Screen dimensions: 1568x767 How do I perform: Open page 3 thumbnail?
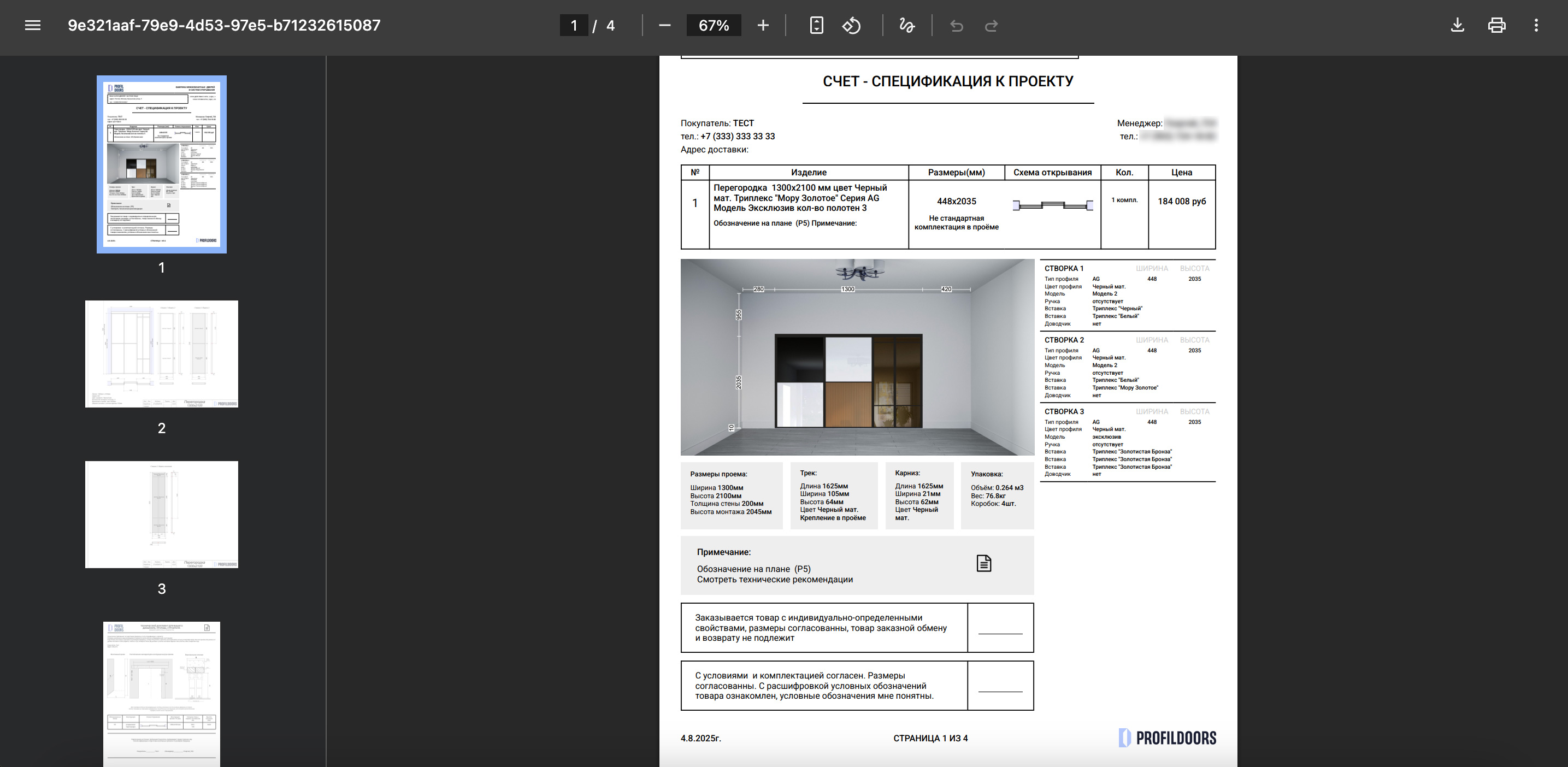point(161,515)
